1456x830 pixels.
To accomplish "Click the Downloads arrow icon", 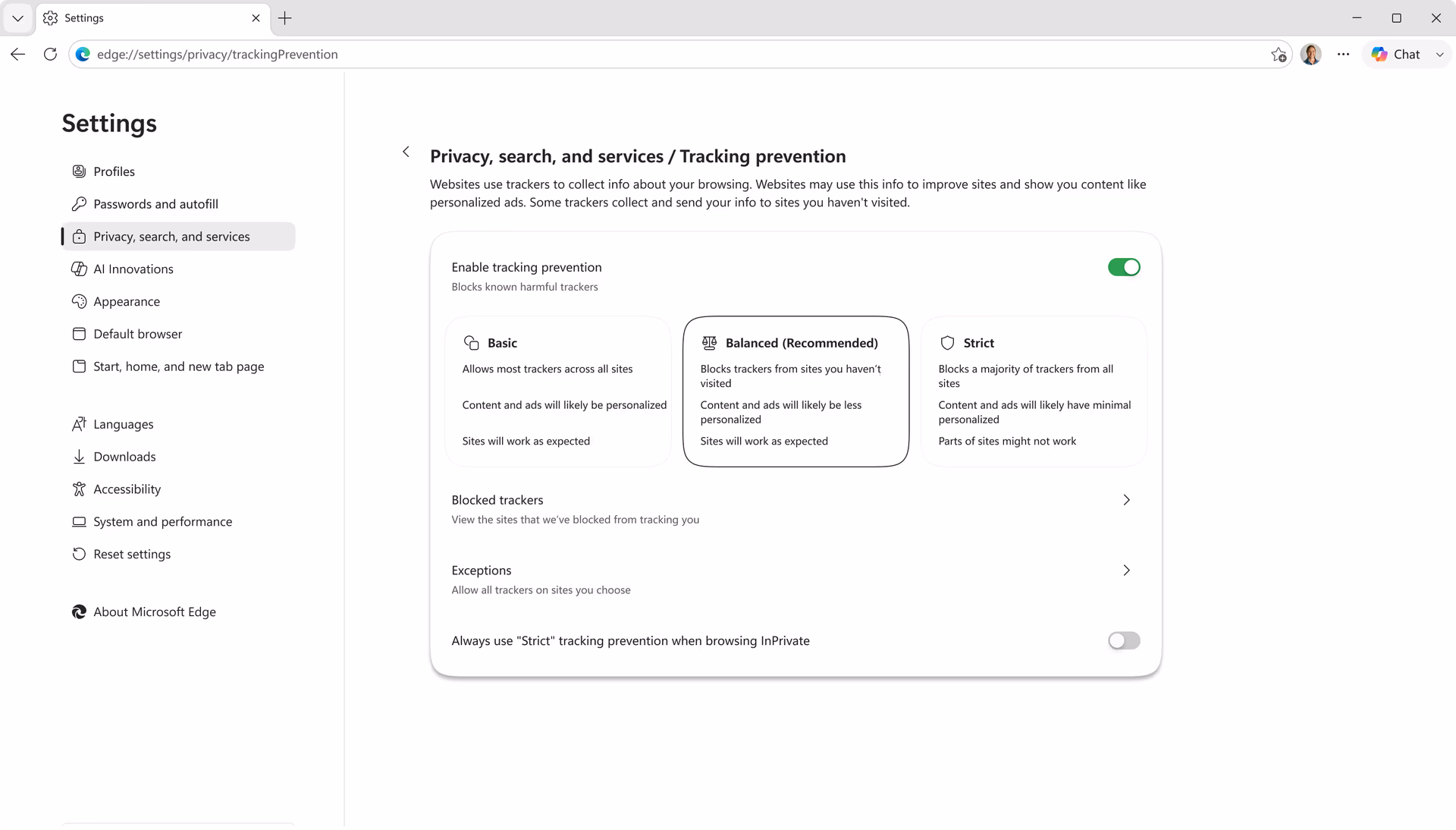I will coord(79,457).
